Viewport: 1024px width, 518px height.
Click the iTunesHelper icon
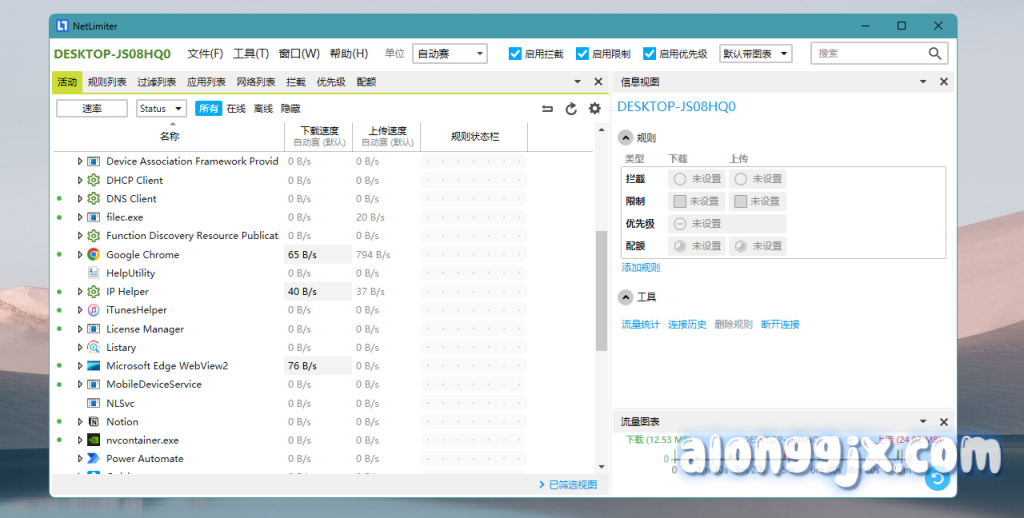coord(94,310)
